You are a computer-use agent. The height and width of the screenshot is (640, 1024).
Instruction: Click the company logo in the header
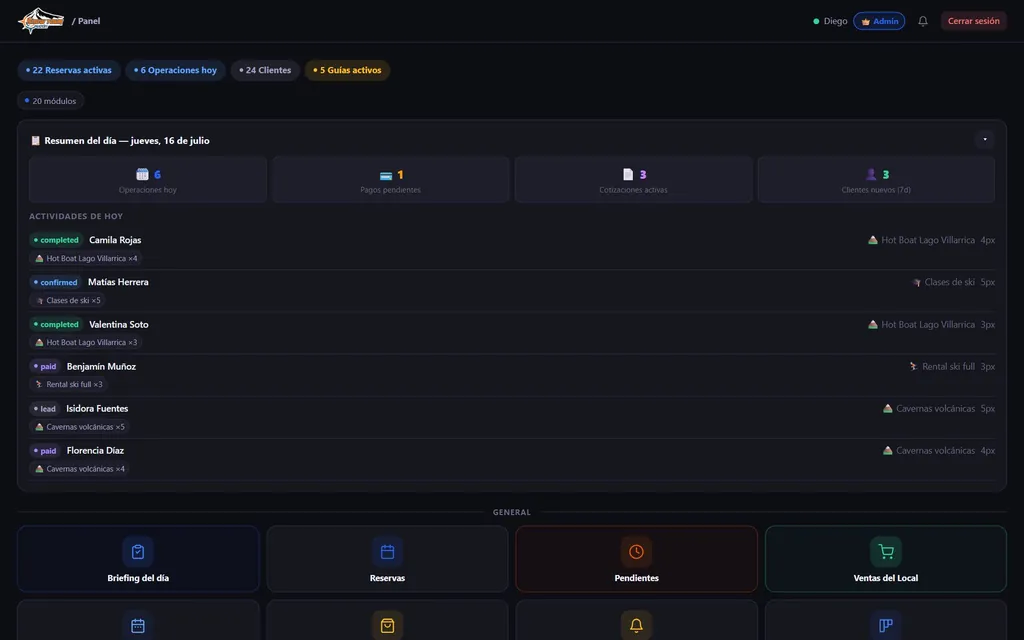[40, 21]
